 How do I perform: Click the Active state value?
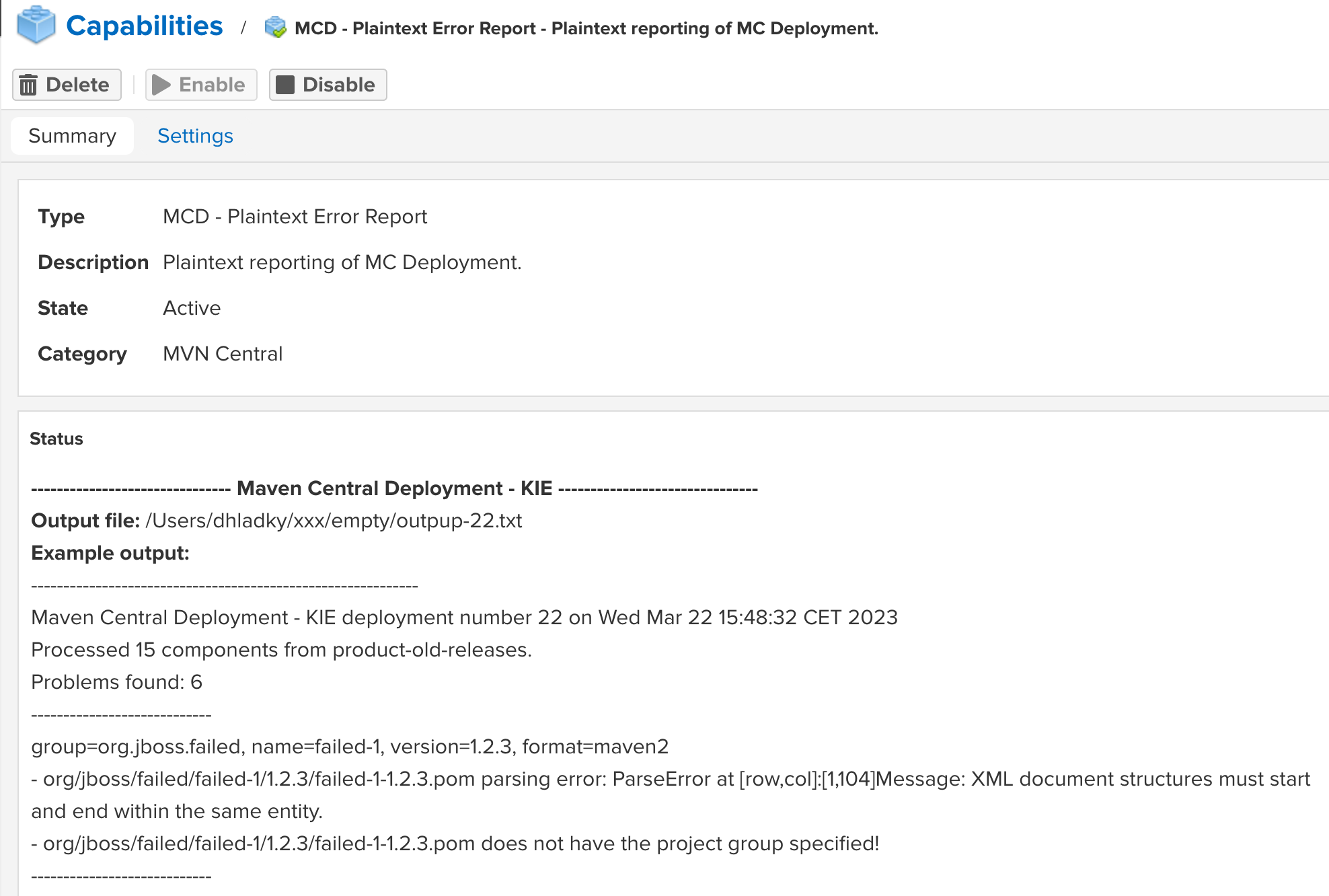pos(192,308)
